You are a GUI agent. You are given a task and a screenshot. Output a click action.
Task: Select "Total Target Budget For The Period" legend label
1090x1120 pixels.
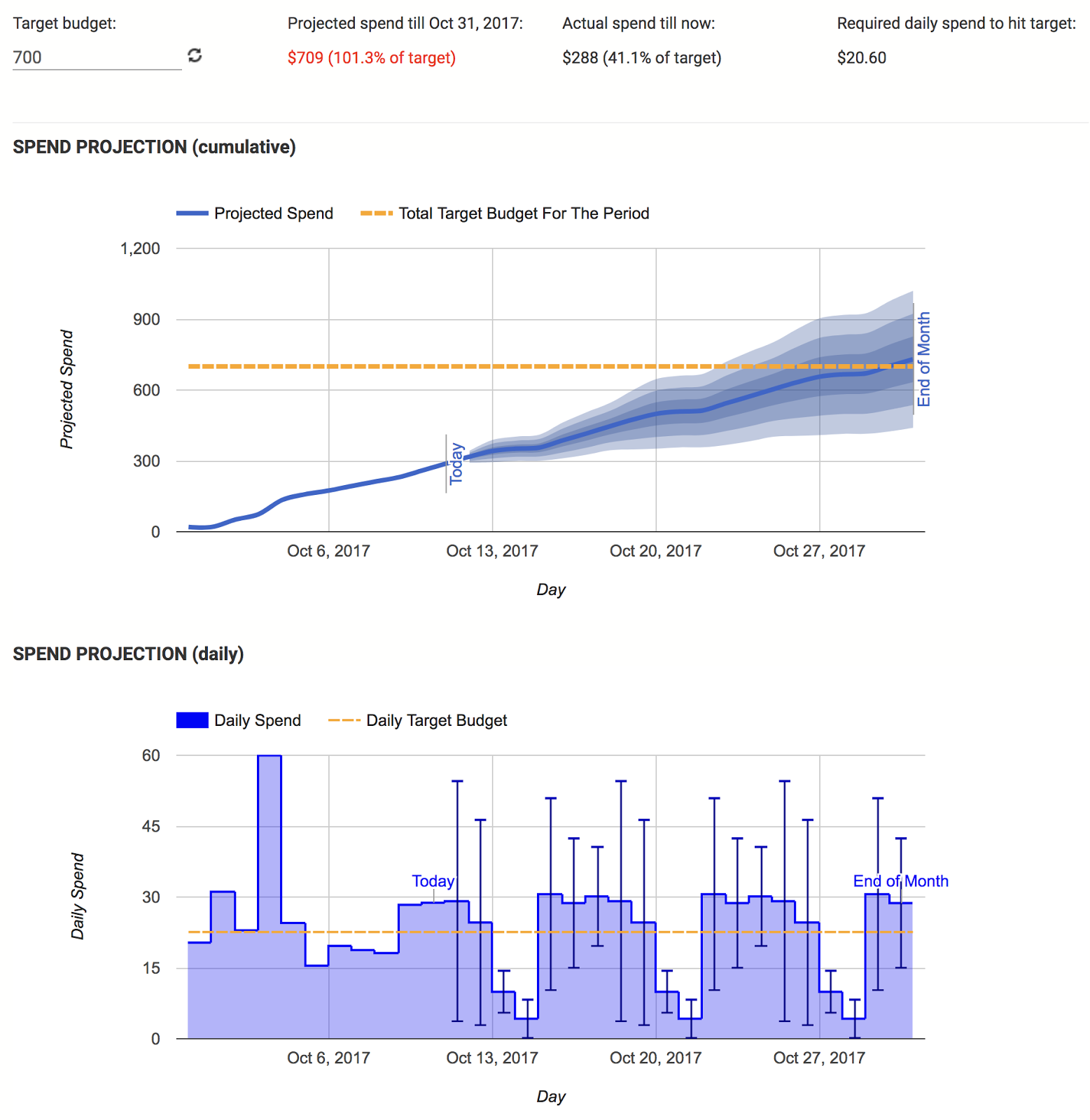(524, 213)
